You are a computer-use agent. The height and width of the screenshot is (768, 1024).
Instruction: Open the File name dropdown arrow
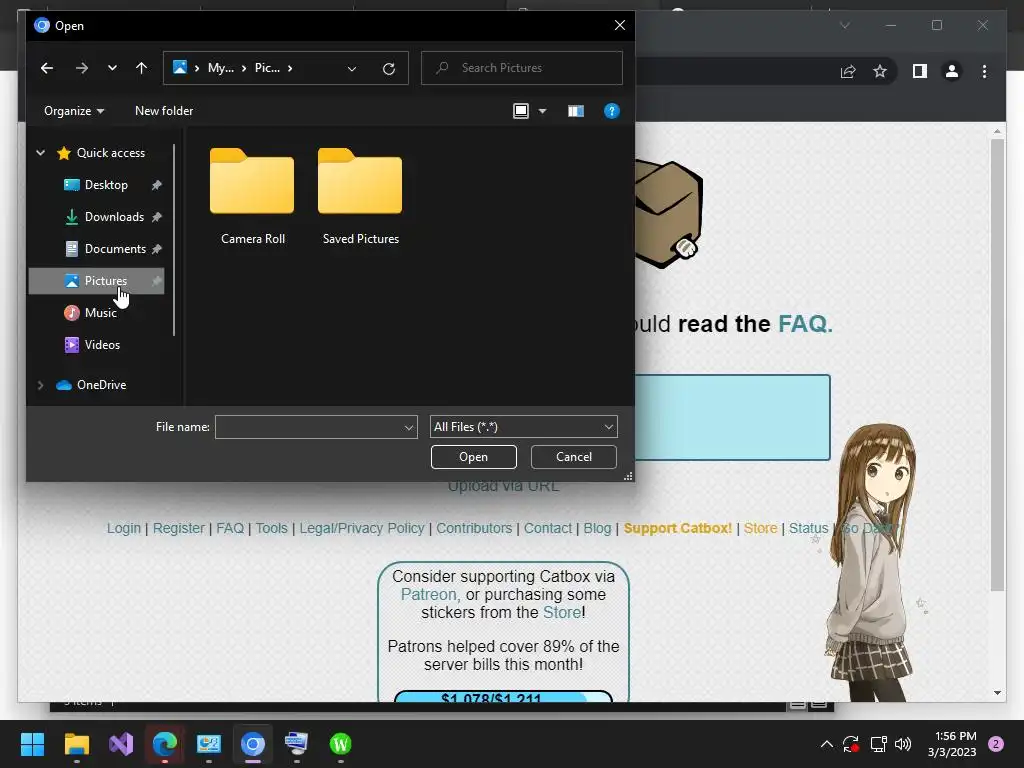(409, 427)
